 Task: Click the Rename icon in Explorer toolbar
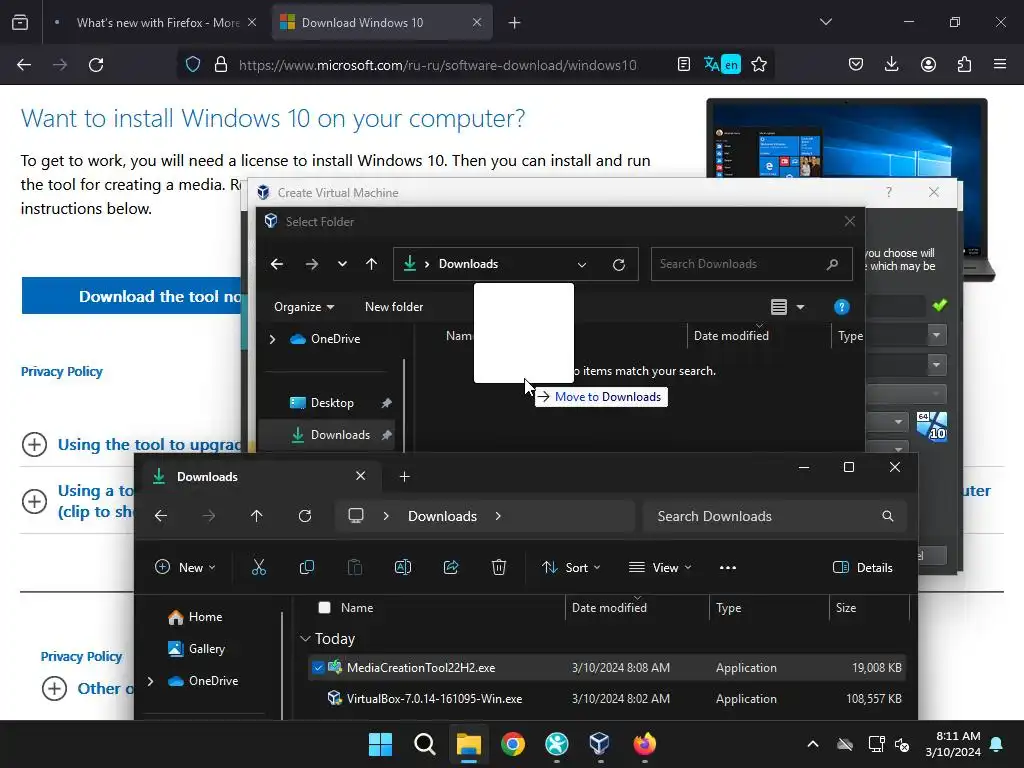(403, 568)
